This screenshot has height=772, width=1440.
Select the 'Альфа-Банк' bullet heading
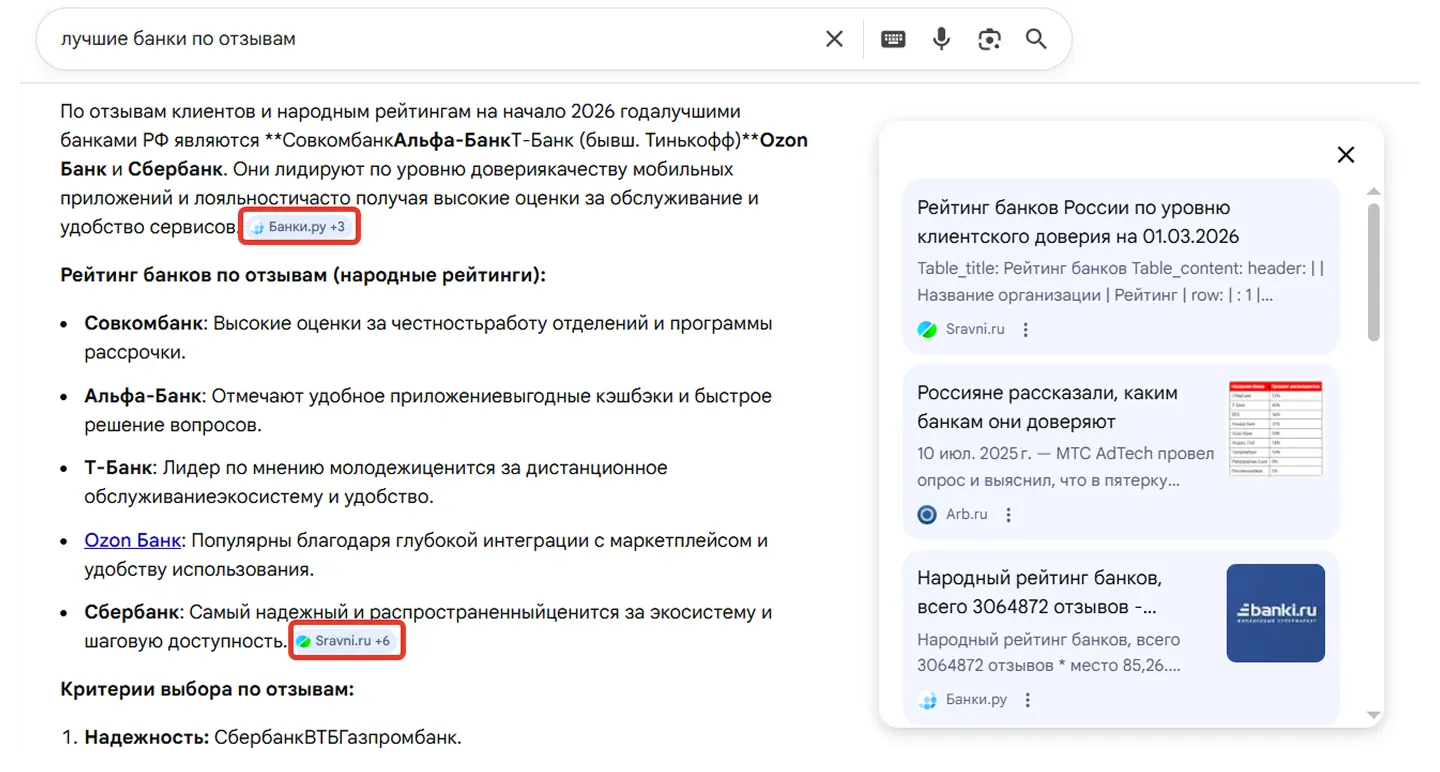(x=143, y=396)
